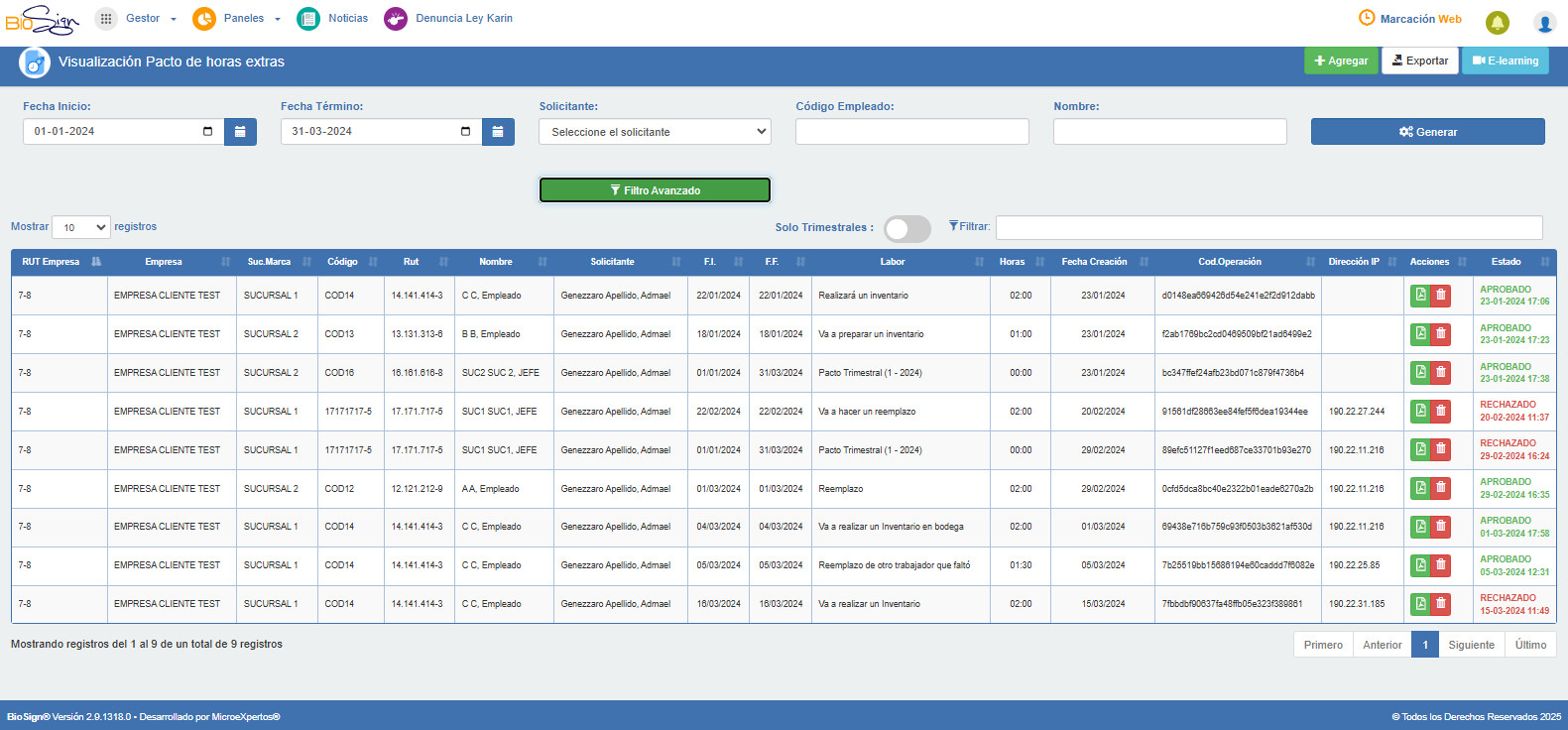Click the Exportar button

[x=1420, y=61]
